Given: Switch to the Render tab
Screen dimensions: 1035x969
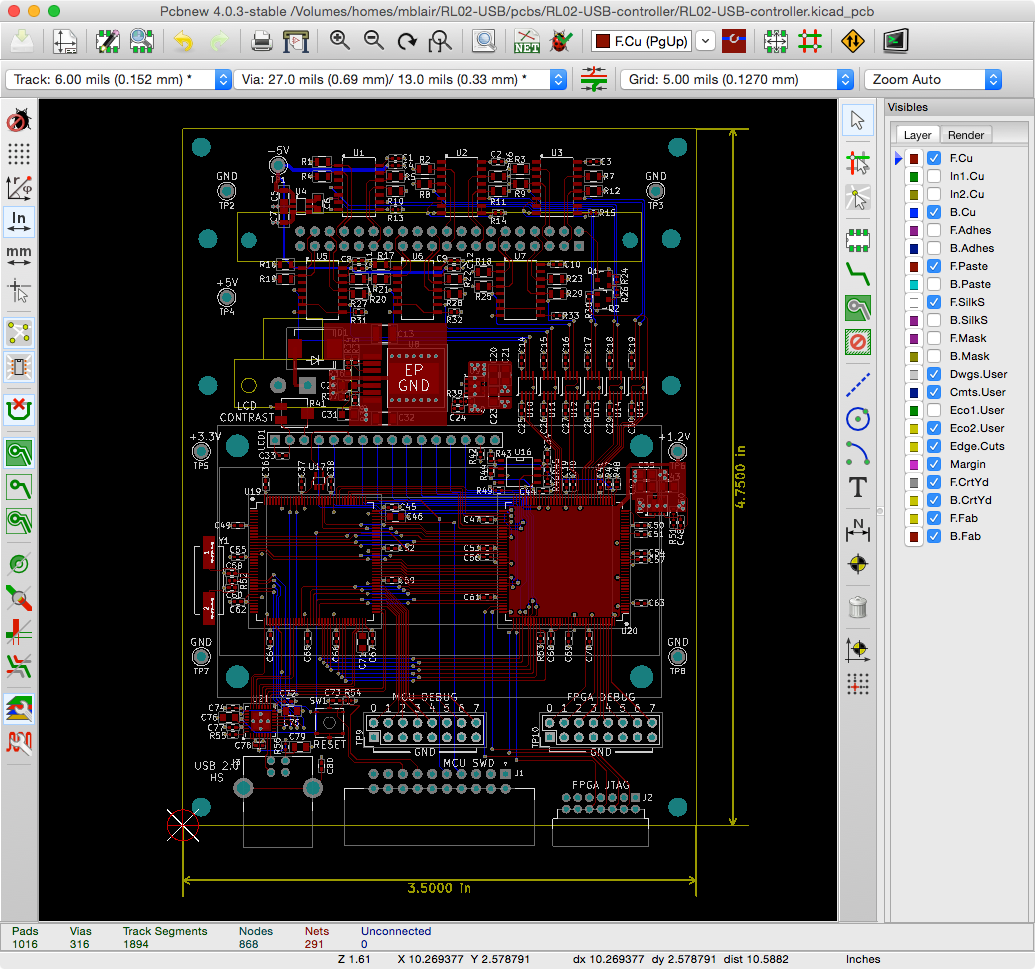Looking at the screenshot, I should (x=965, y=135).
